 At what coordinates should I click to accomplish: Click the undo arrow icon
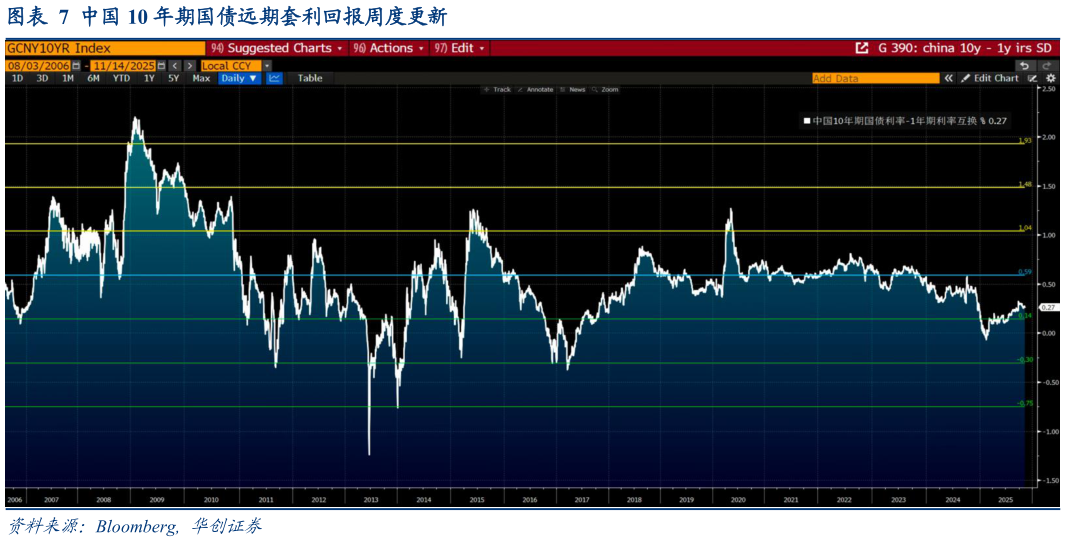click(1024, 66)
